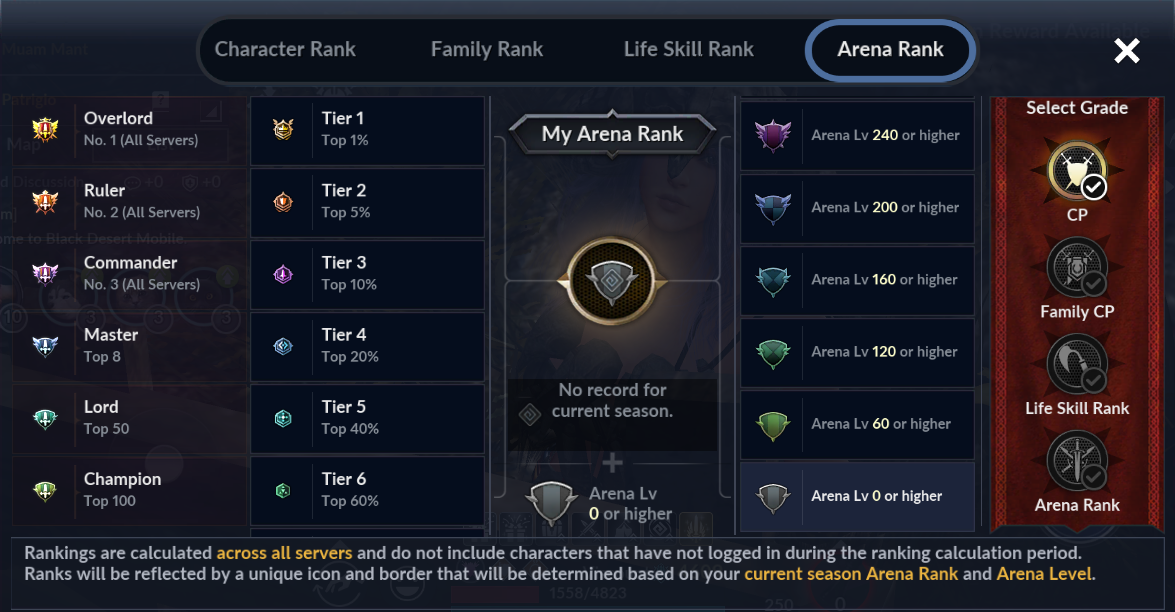Select the Life Skill Rank grade icon
Image resolution: width=1175 pixels, height=612 pixels.
click(1077, 364)
